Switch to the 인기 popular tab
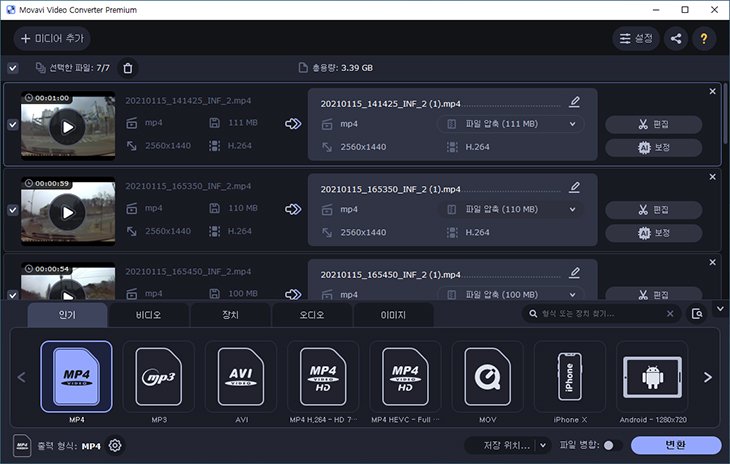 (x=68, y=315)
